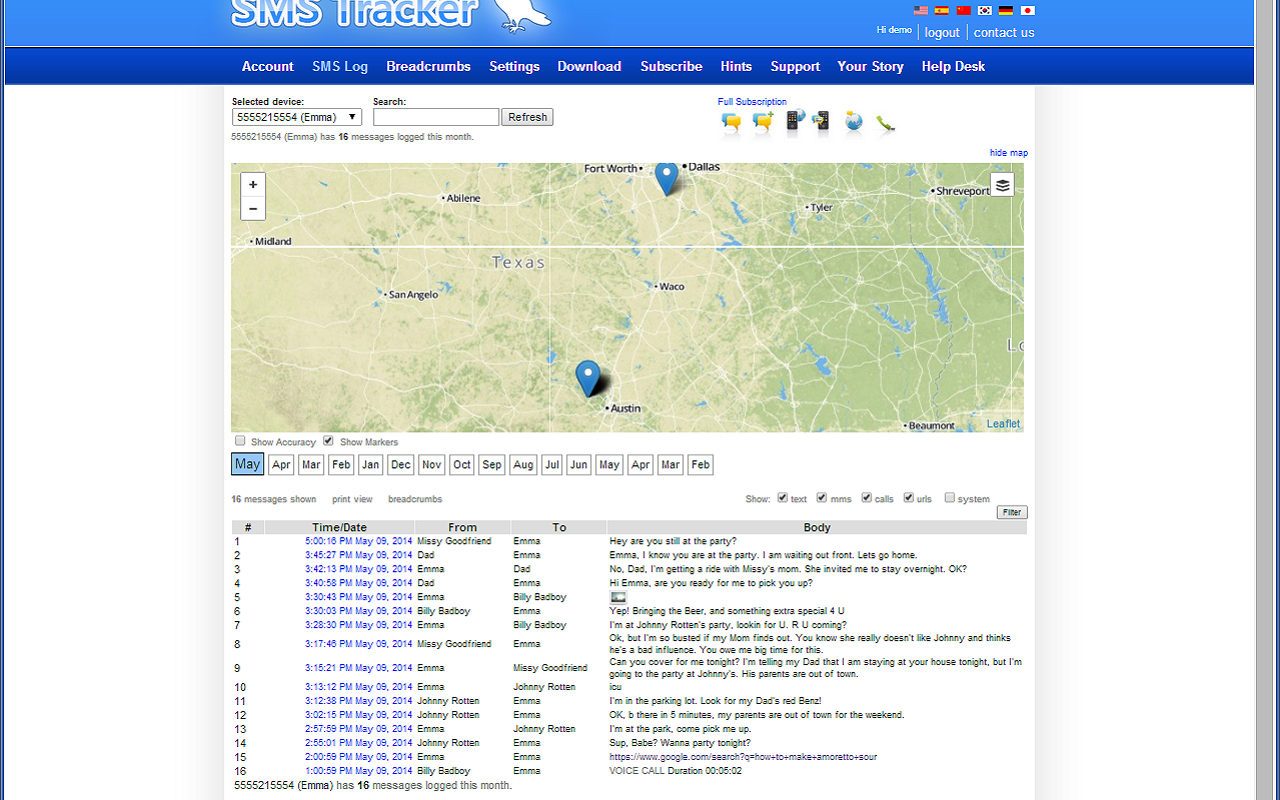1280x800 pixels.
Task: Go to the Settings menu
Action: click(514, 66)
